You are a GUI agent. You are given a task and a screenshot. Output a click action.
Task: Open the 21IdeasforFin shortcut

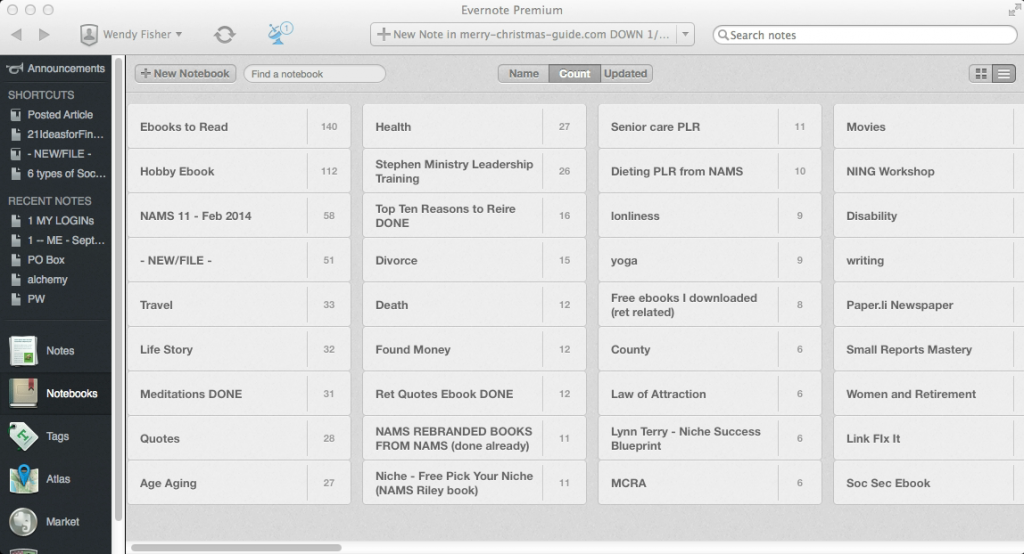tap(57, 135)
